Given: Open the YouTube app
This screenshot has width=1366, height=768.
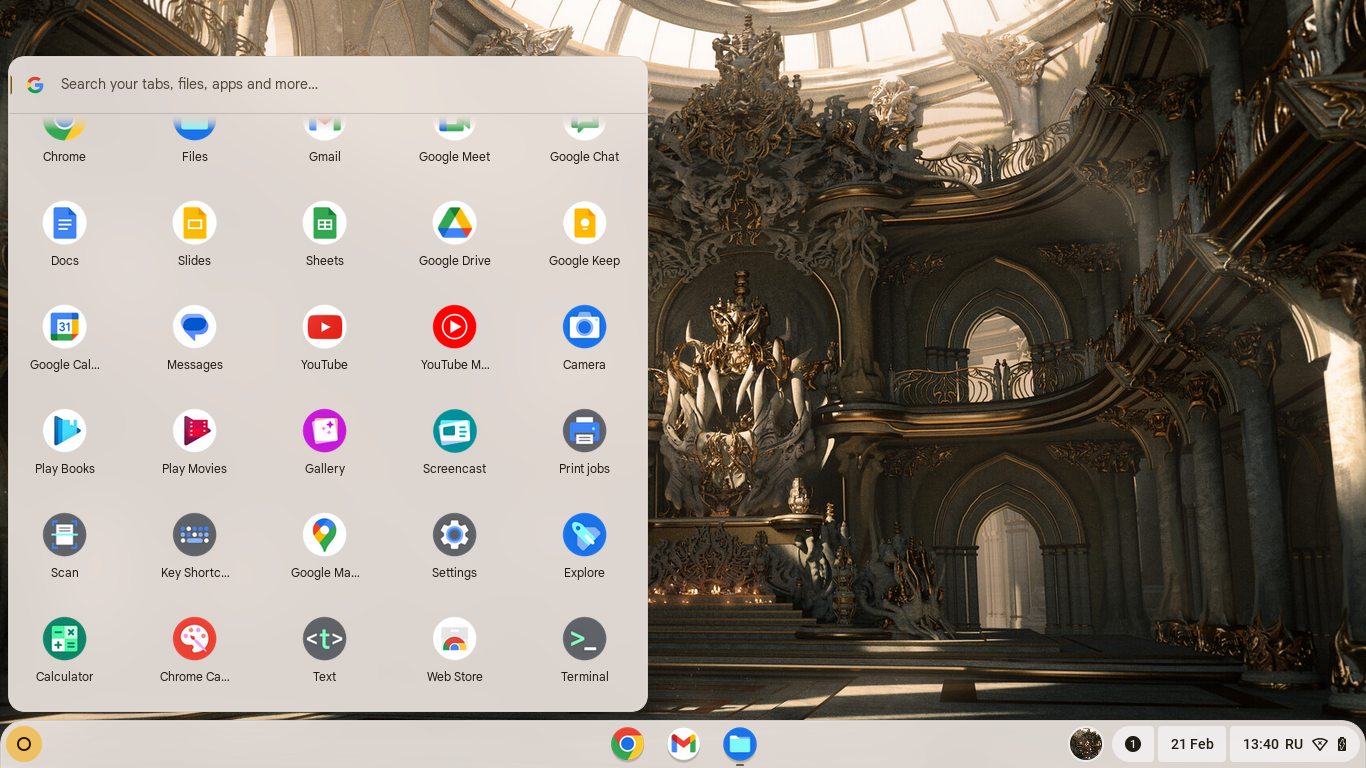Looking at the screenshot, I should click(325, 327).
